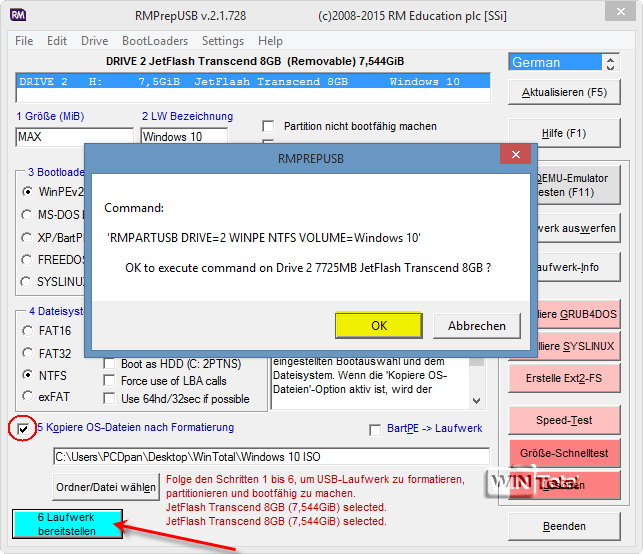Enable 'Use 64hd/32sec if possible' checkbox
643x554 pixels.
[x=109, y=398]
